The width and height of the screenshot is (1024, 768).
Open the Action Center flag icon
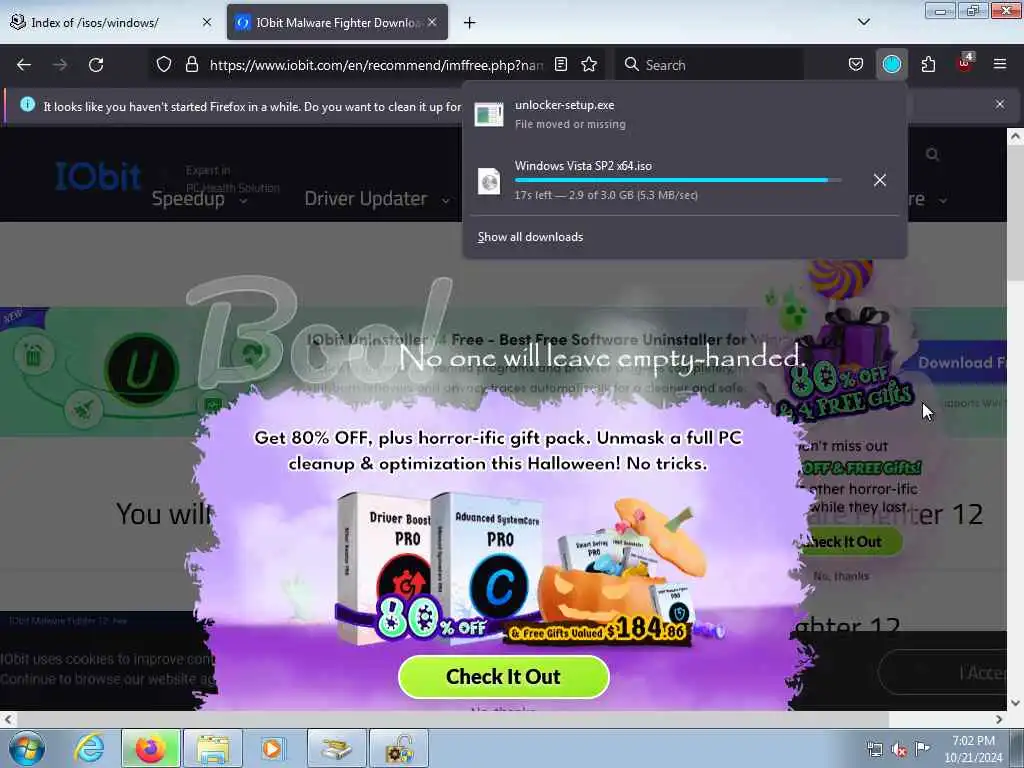coord(921,749)
